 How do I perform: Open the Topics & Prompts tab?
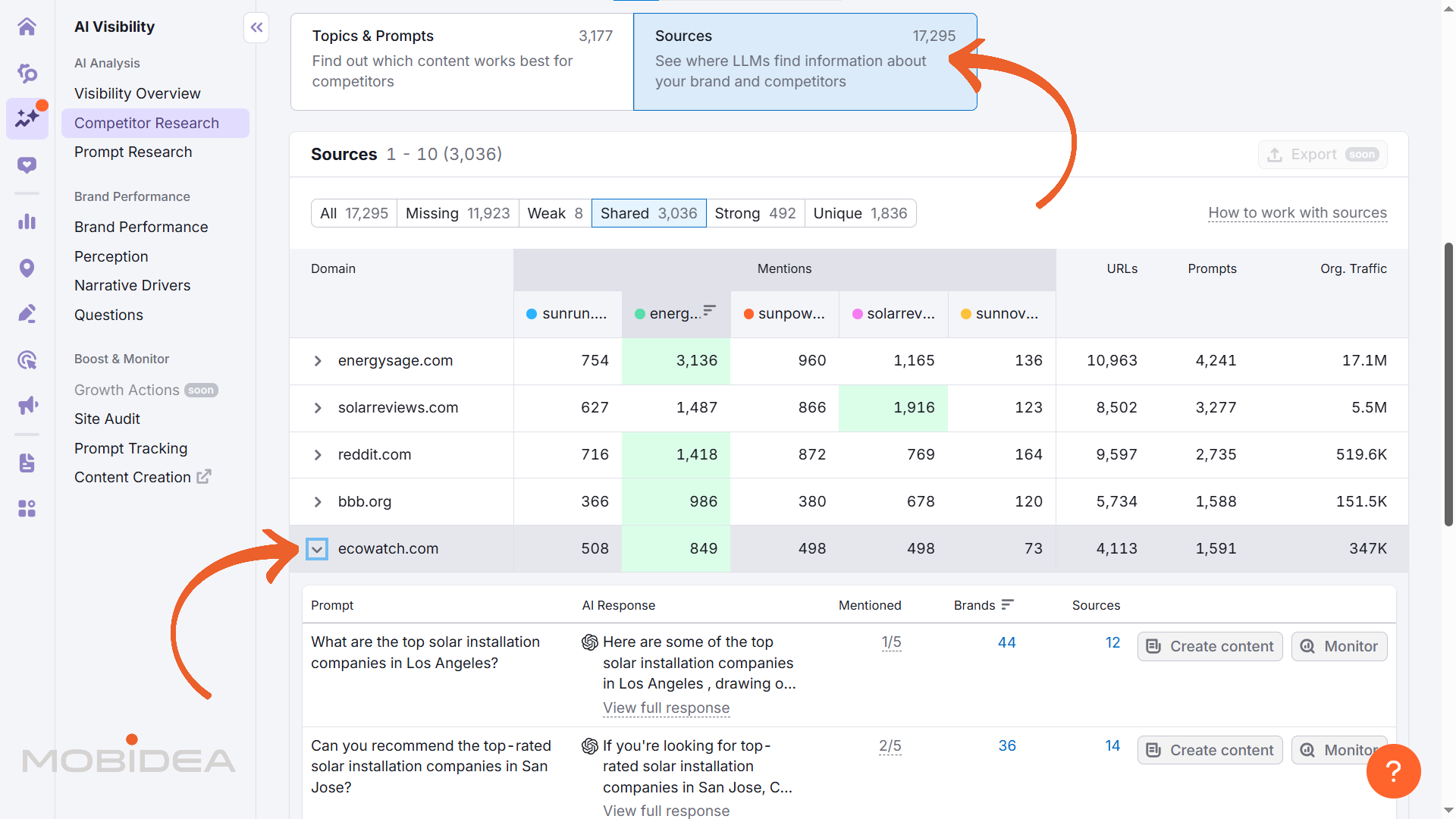click(x=461, y=61)
